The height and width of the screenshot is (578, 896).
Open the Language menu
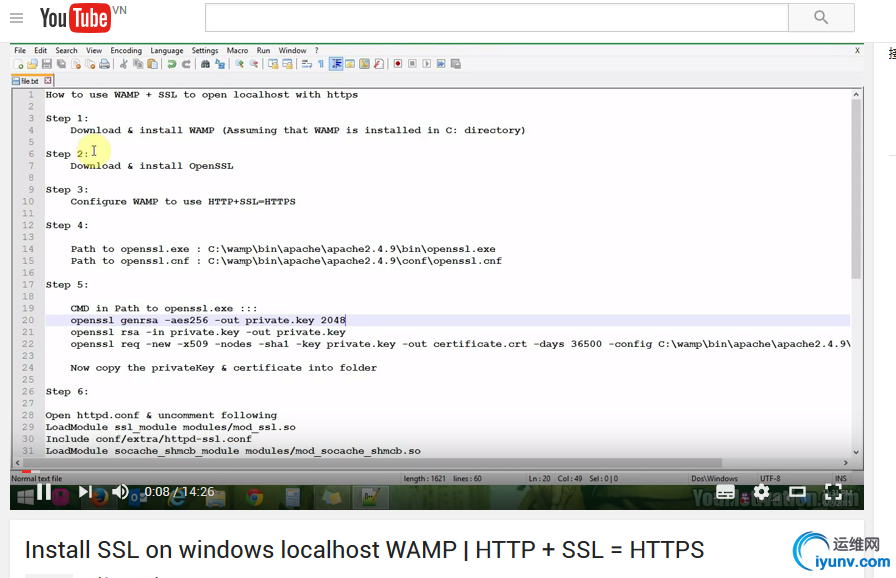[167, 50]
